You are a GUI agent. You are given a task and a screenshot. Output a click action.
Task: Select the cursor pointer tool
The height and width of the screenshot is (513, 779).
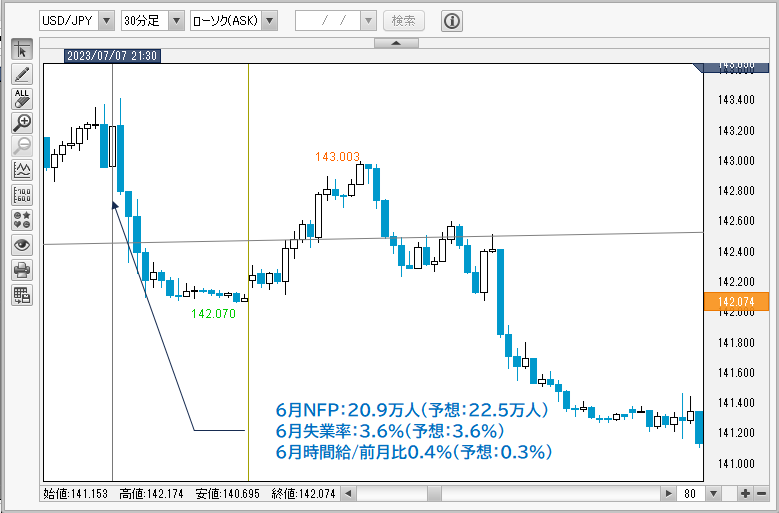coord(22,50)
